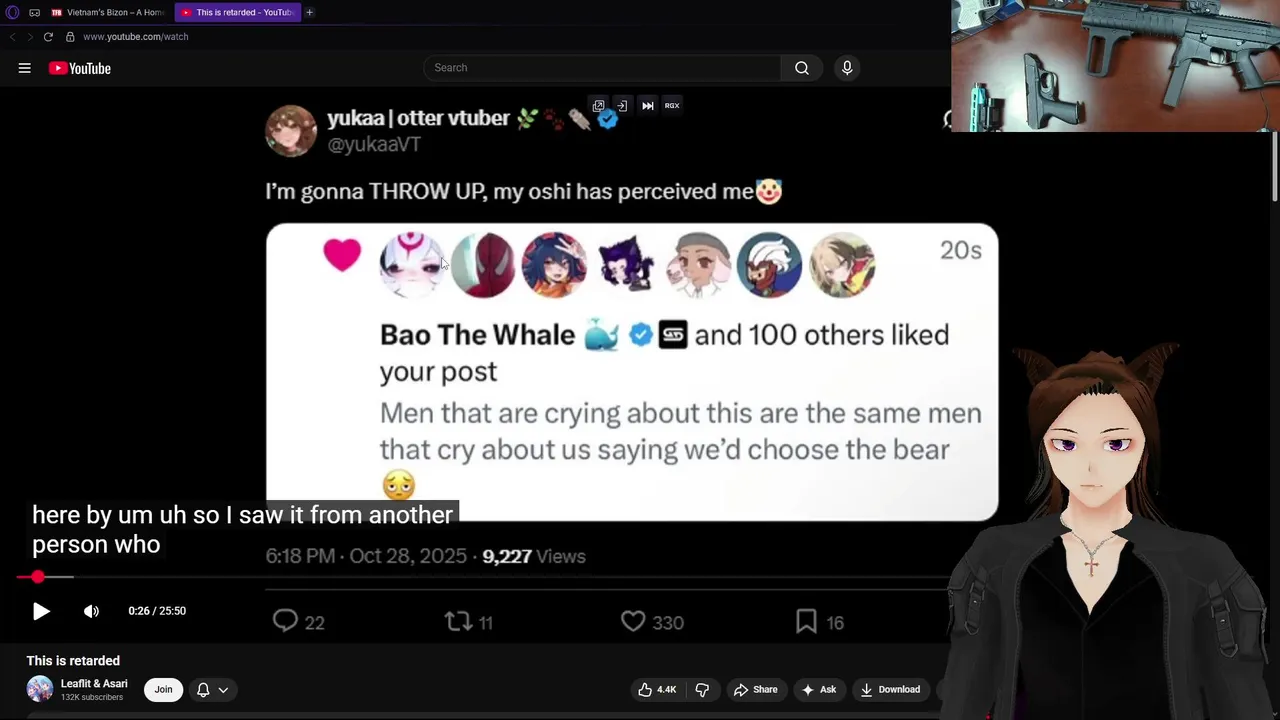Mute the video volume
The image size is (1280, 720).
(91, 611)
